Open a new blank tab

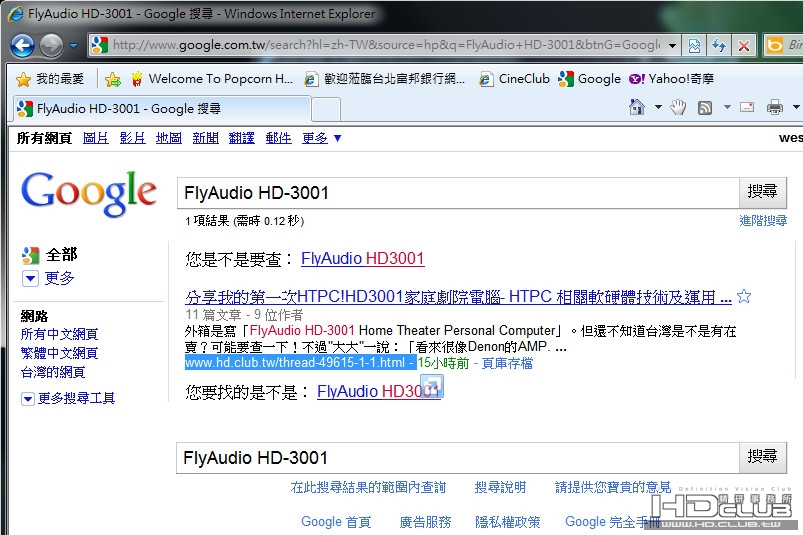coord(326,109)
